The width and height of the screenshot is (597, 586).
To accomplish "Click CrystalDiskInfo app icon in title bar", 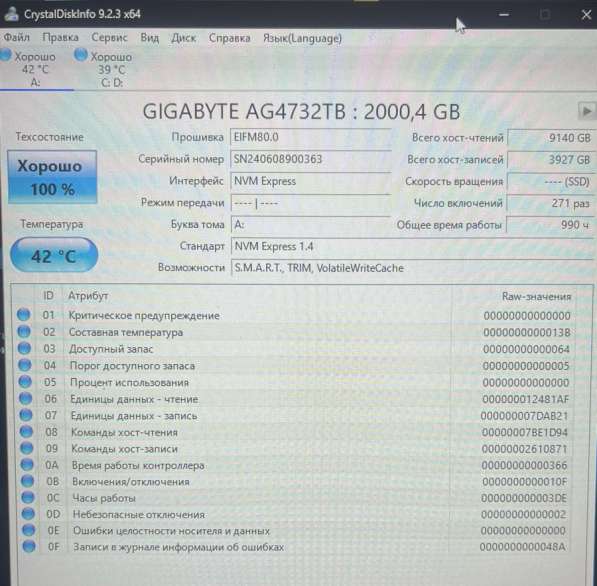I will point(11,14).
